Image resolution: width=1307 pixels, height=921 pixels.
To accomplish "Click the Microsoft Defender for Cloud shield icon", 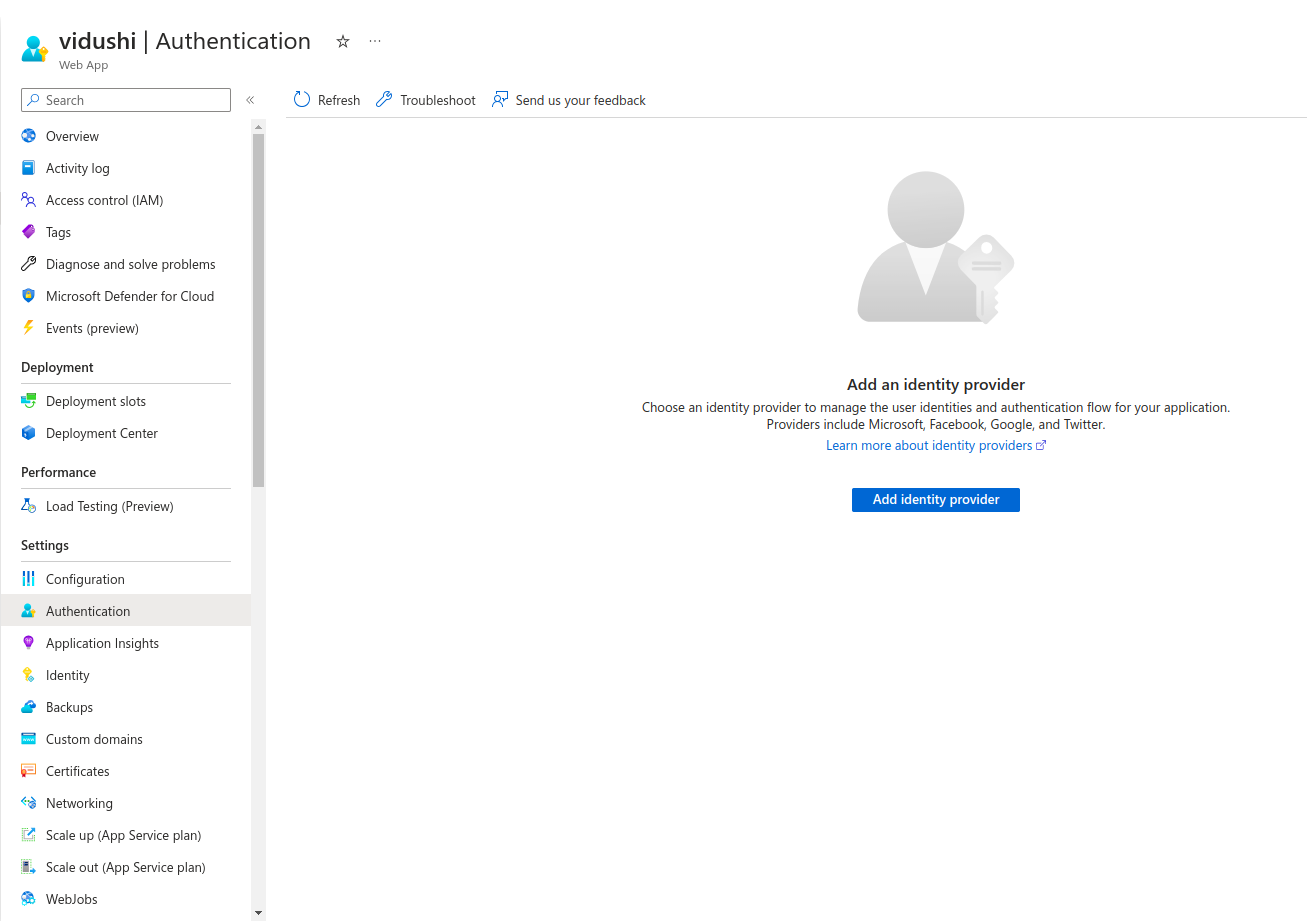I will coord(28,296).
